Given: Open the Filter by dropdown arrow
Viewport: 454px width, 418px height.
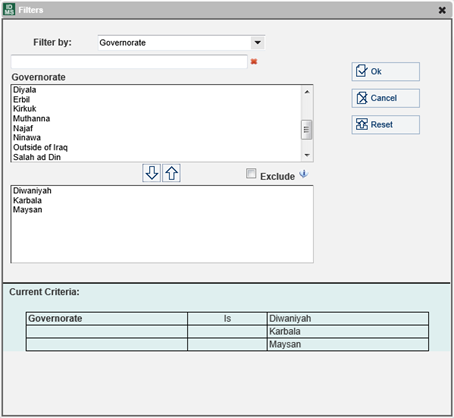Looking at the screenshot, I should point(258,43).
